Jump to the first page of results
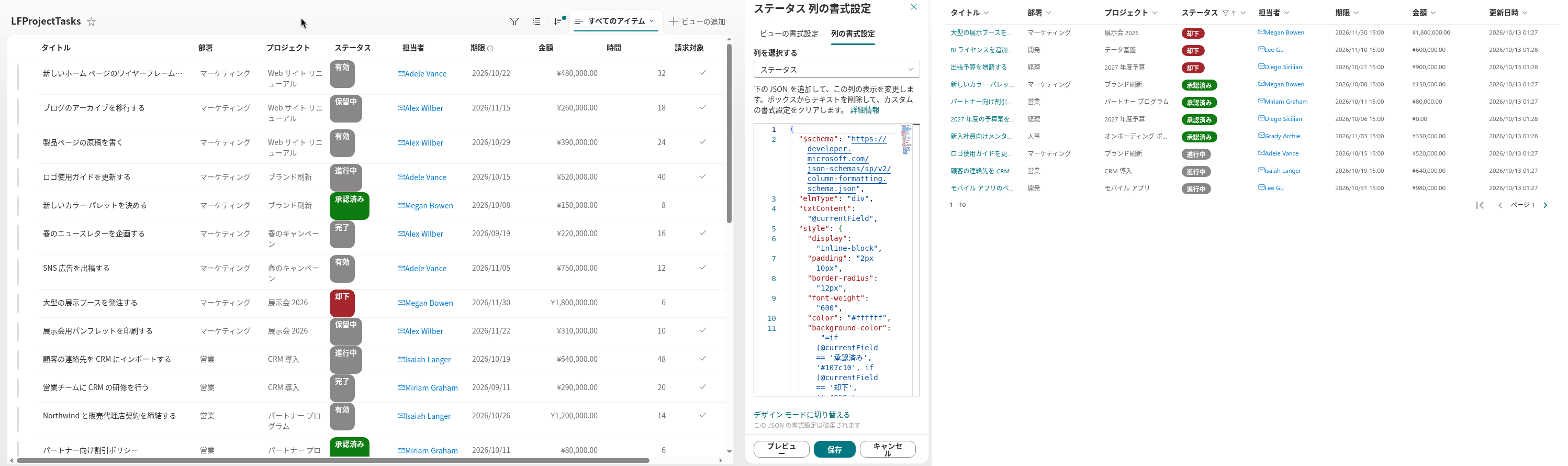The image size is (1568, 466). pos(1480,205)
